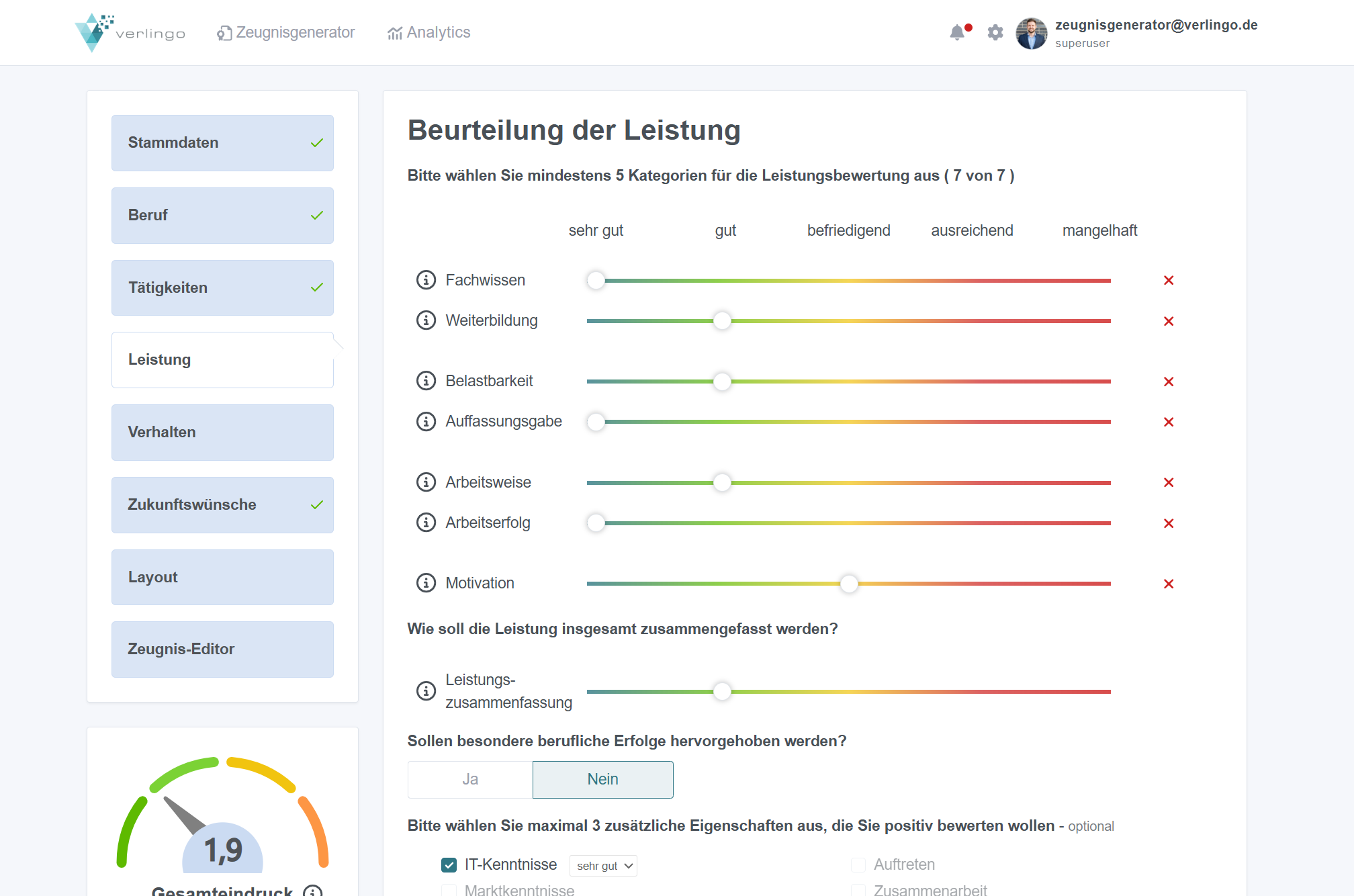Click the Motivation slider handle
1354x896 pixels.
[849, 584]
